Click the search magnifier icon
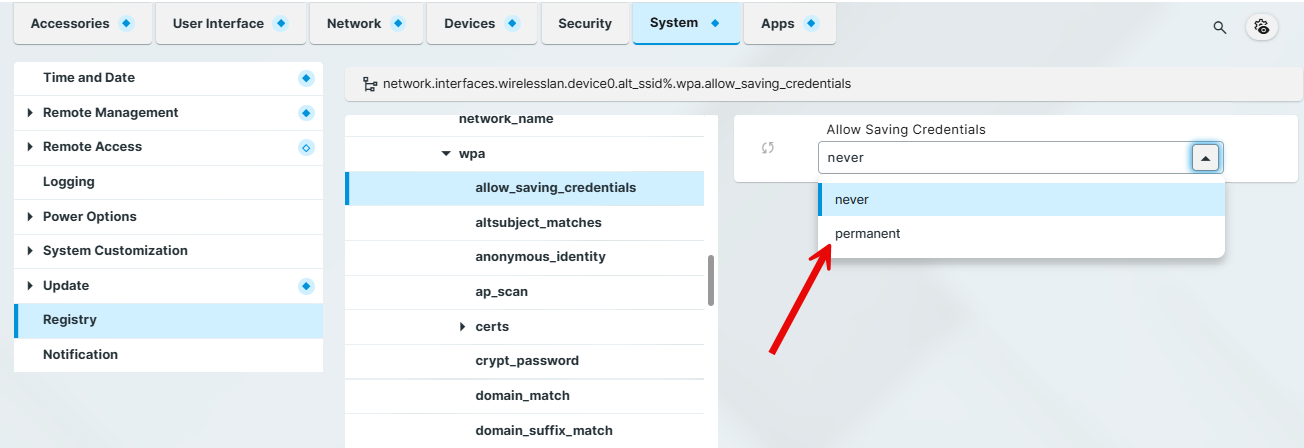 1219,27
